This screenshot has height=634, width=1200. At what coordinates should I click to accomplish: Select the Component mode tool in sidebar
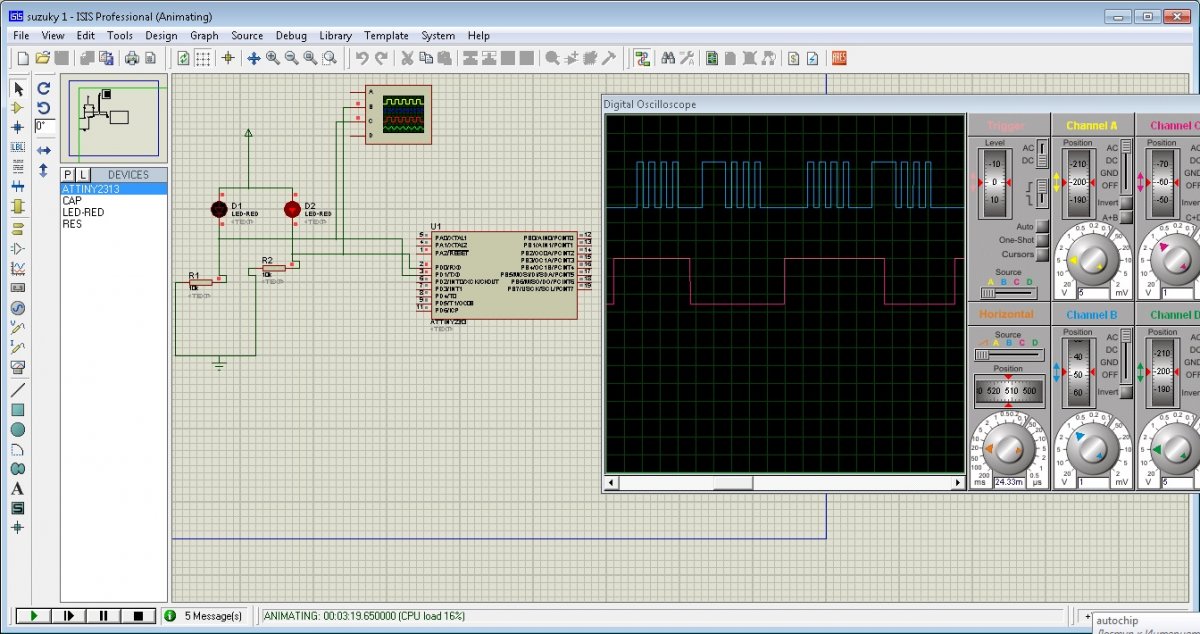click(x=17, y=108)
